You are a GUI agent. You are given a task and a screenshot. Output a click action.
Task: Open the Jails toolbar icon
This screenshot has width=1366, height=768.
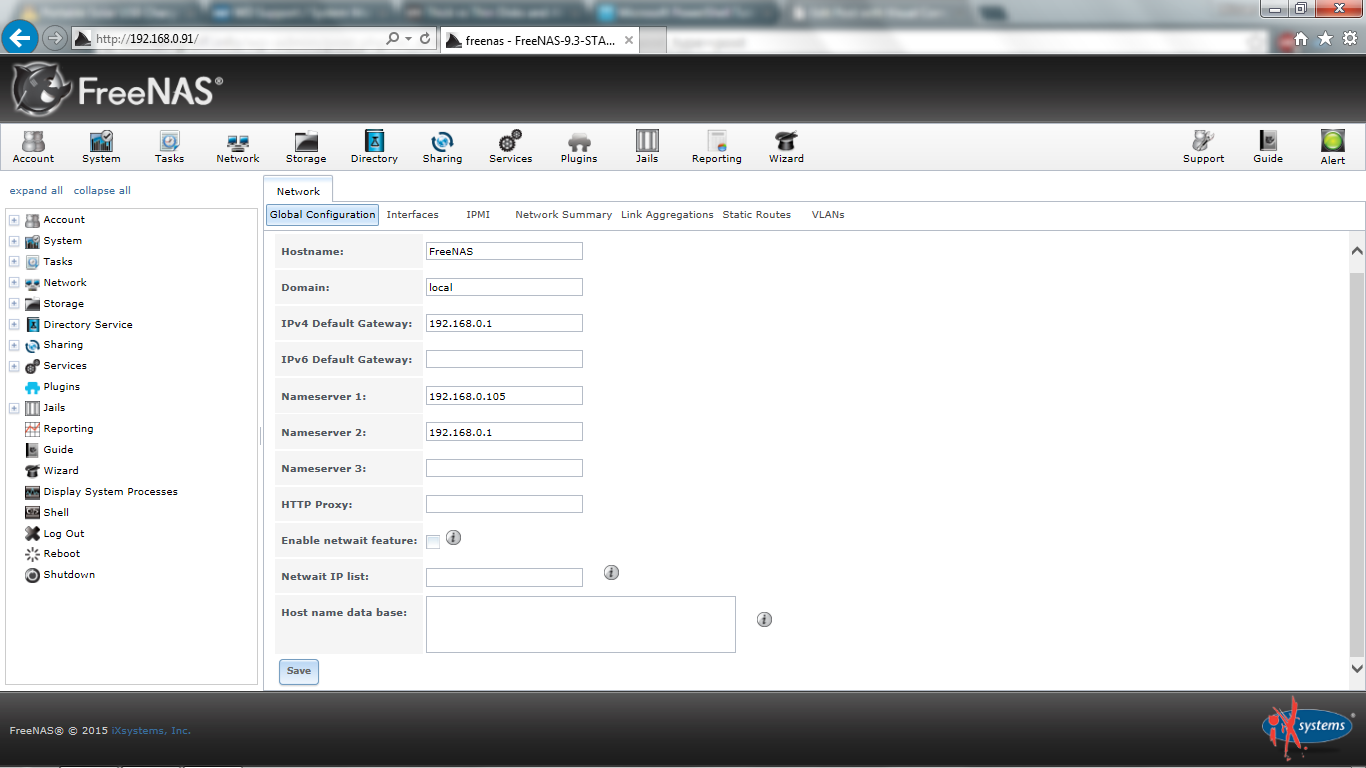tap(647, 146)
